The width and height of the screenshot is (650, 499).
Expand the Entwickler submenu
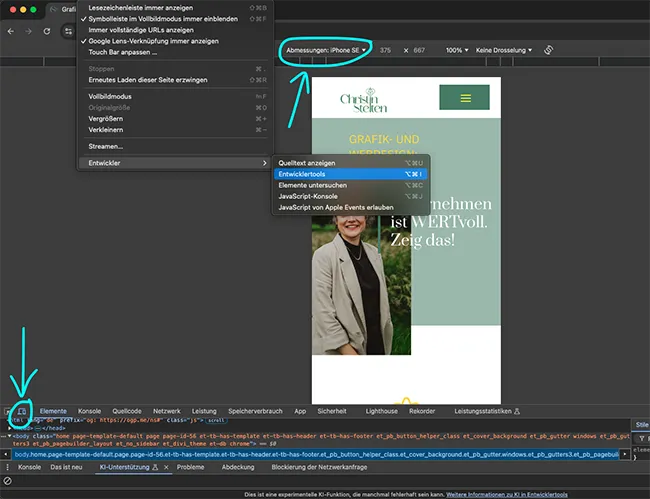pyautogui.click(x=175, y=163)
